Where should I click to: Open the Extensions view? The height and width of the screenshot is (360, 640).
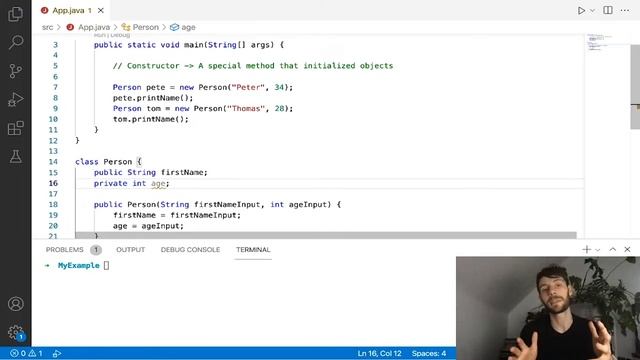click(16, 128)
